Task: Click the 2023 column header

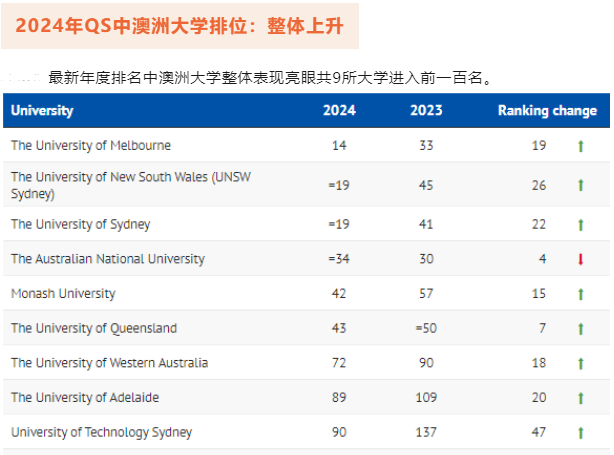Action: (426, 110)
